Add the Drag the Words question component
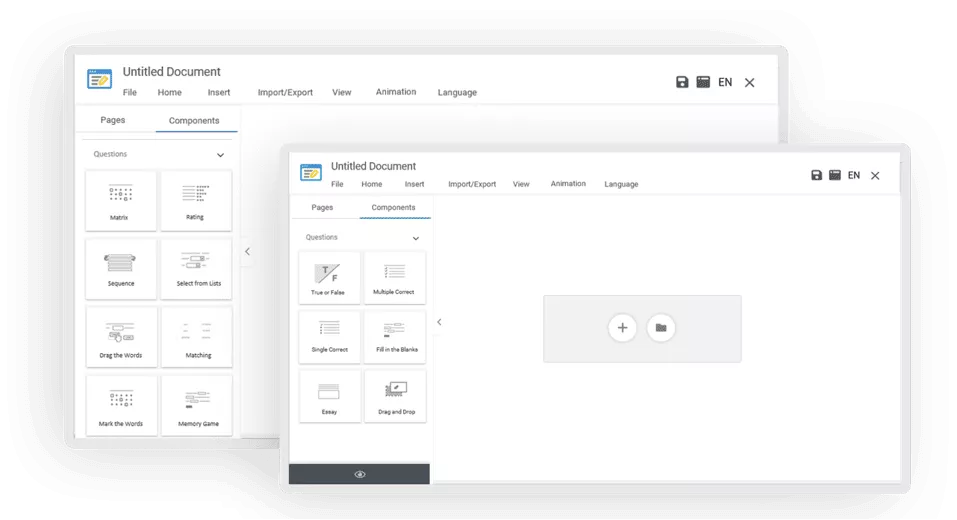 (121, 338)
